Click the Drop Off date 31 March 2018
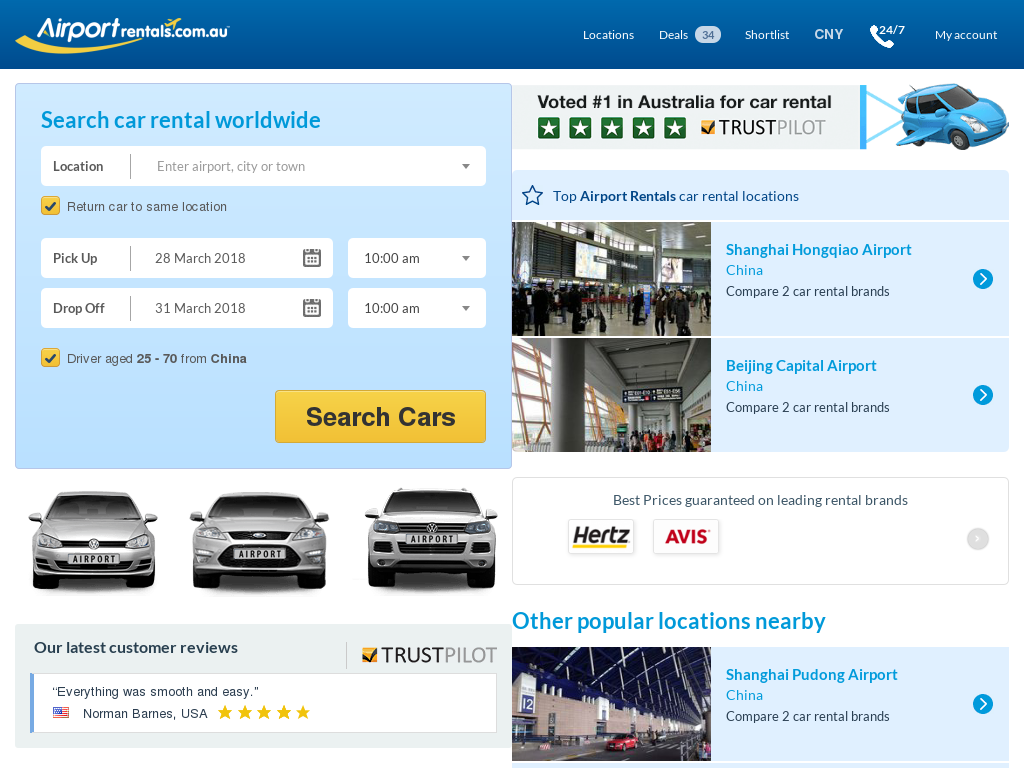This screenshot has width=1024, height=768. pos(200,308)
